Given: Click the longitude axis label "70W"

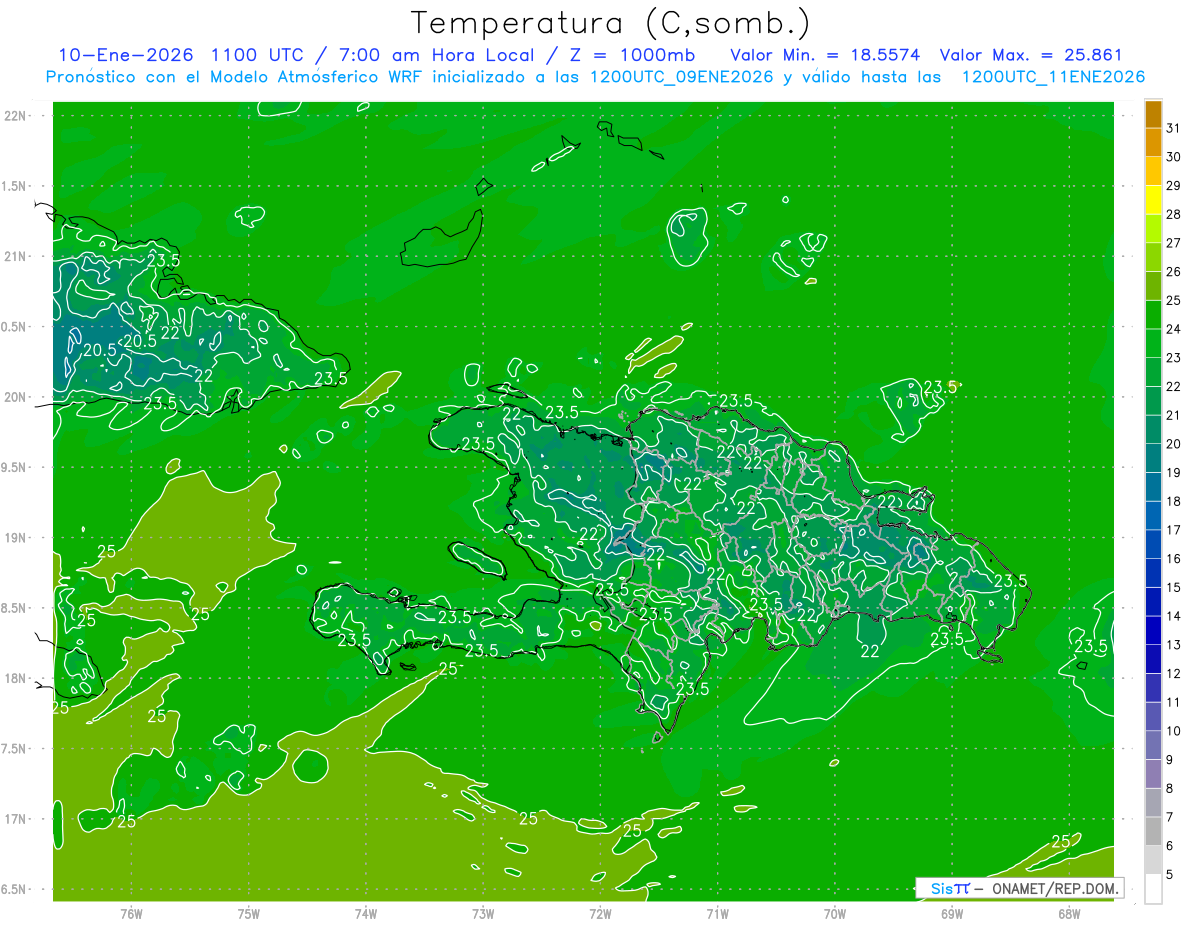Looking at the screenshot, I should [835, 913].
